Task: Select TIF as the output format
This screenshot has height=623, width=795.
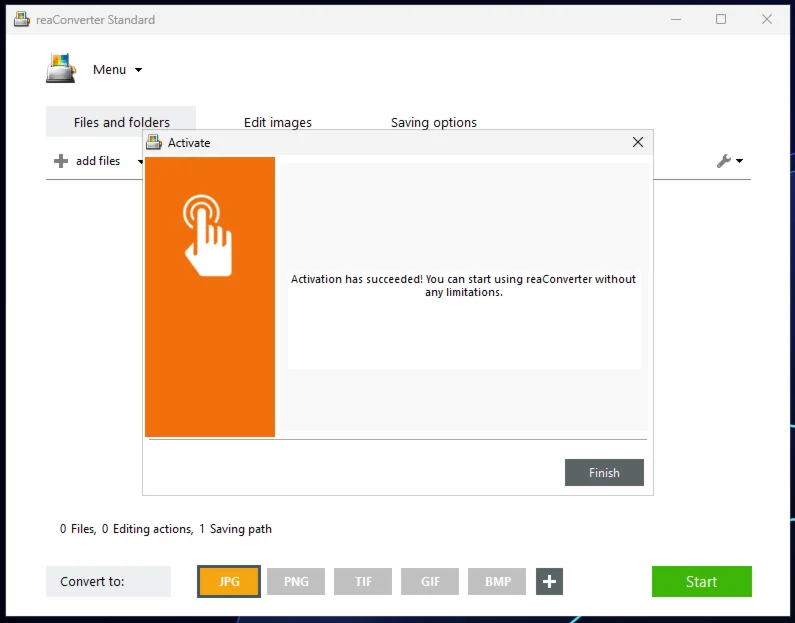Action: [363, 581]
